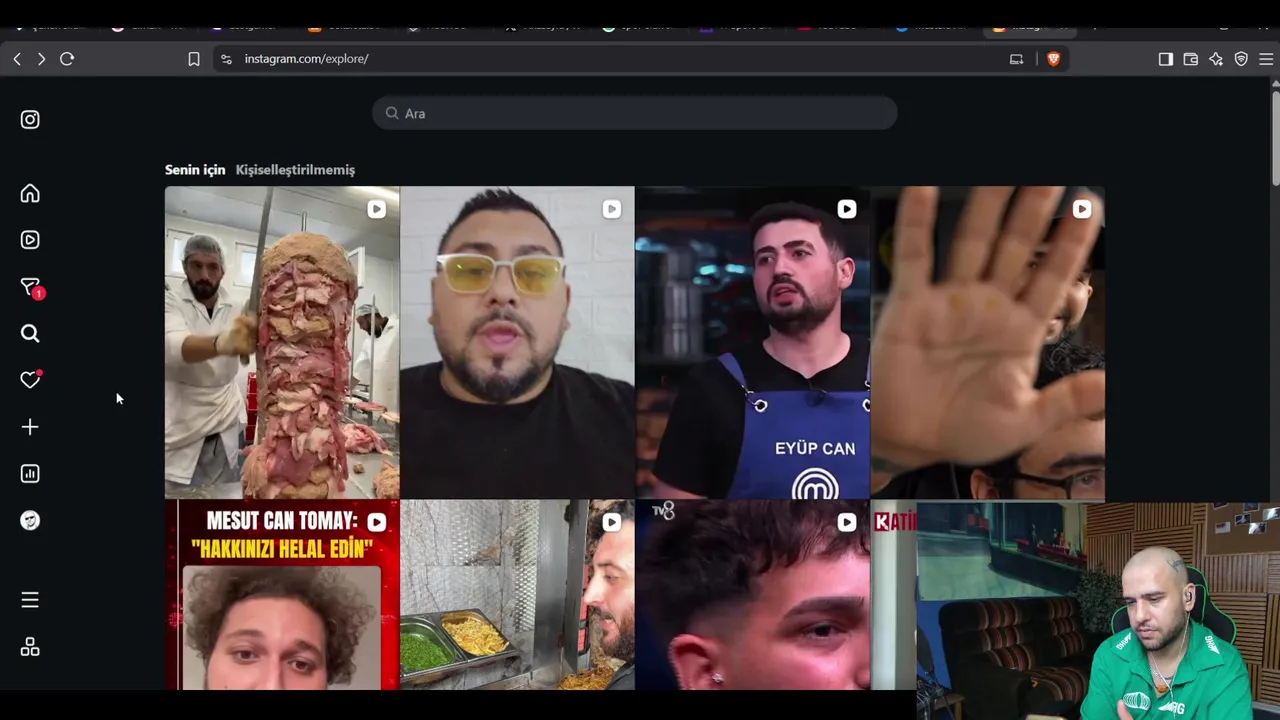Open the Meta apps grid icon
Viewport: 1280px width, 720px height.
(30, 647)
